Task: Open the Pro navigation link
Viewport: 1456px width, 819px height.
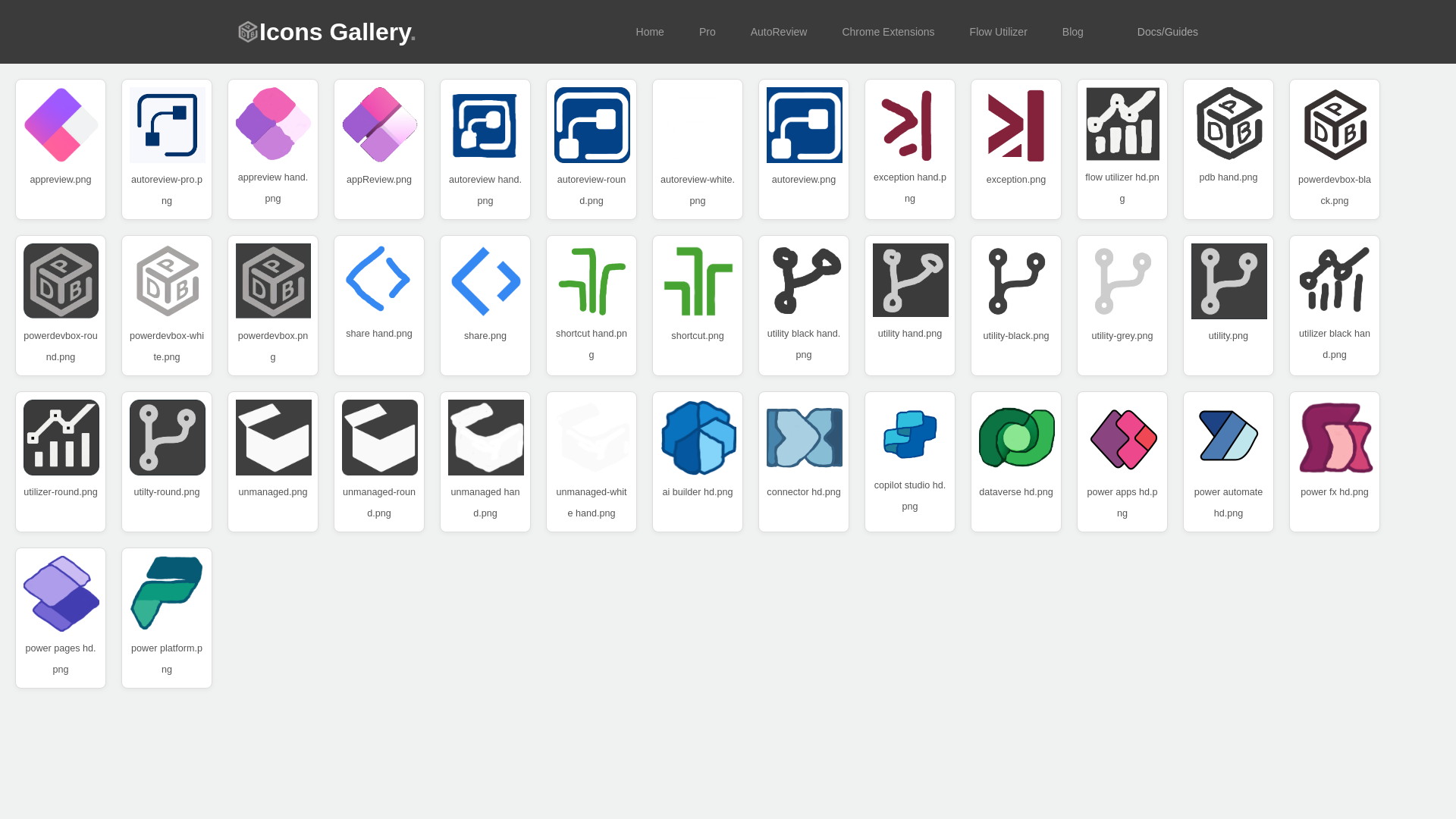Action: tap(708, 32)
